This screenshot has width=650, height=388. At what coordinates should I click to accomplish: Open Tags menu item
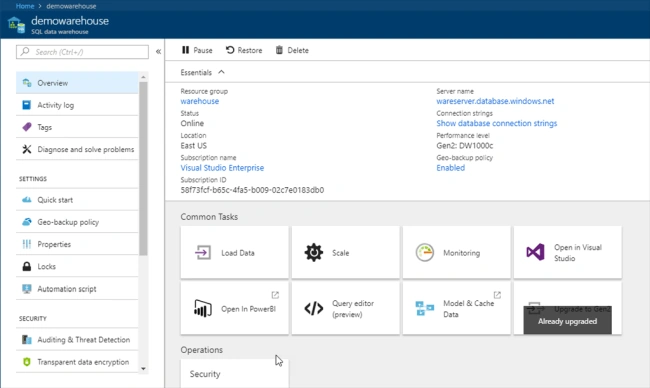(77, 127)
